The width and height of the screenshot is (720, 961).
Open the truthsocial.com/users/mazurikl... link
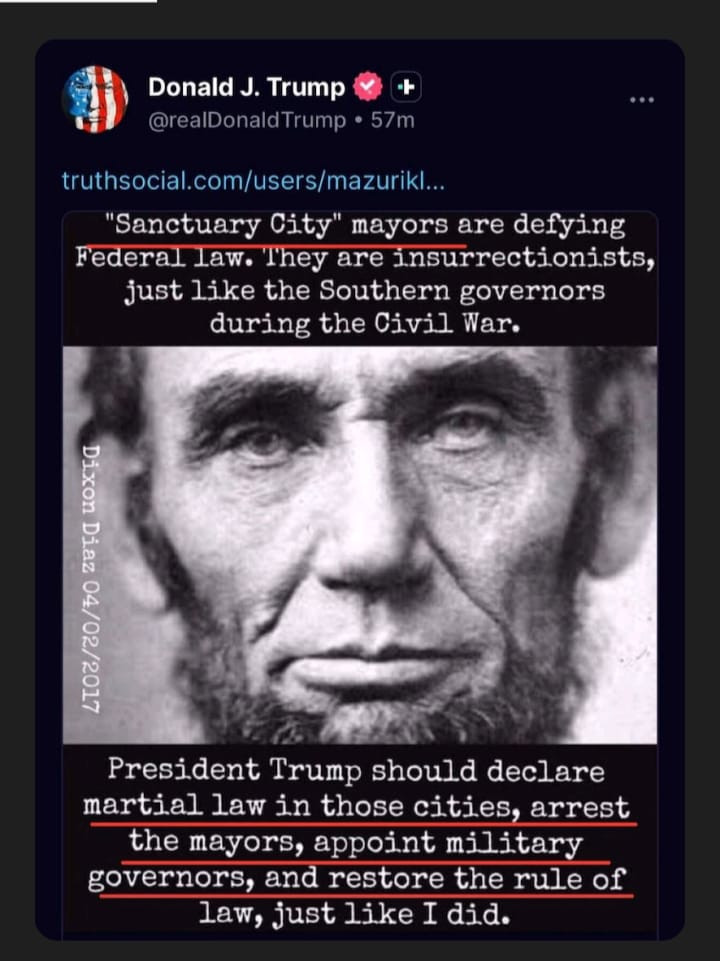pos(253,181)
